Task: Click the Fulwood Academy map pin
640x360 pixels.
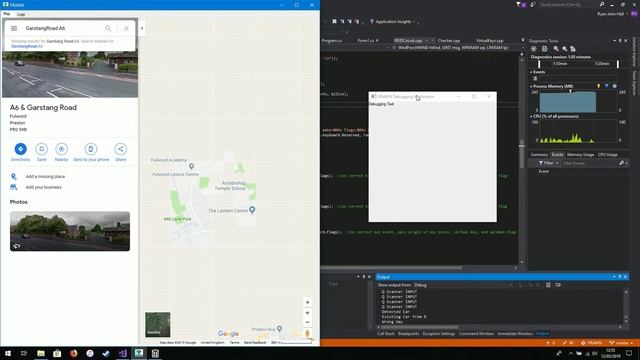Action: pos(191,166)
